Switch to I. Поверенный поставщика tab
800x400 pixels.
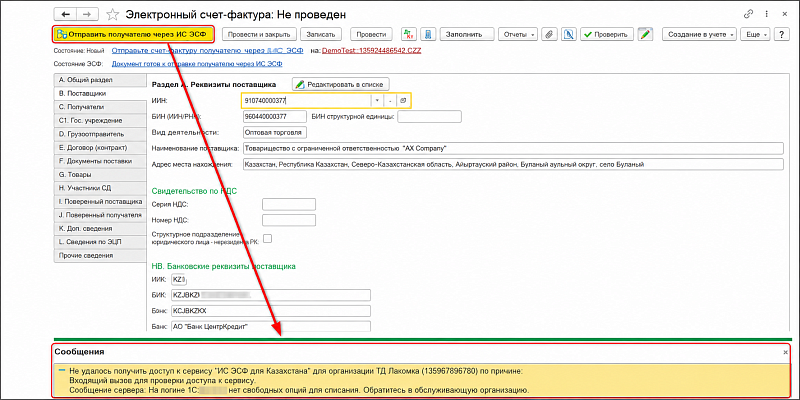point(100,202)
